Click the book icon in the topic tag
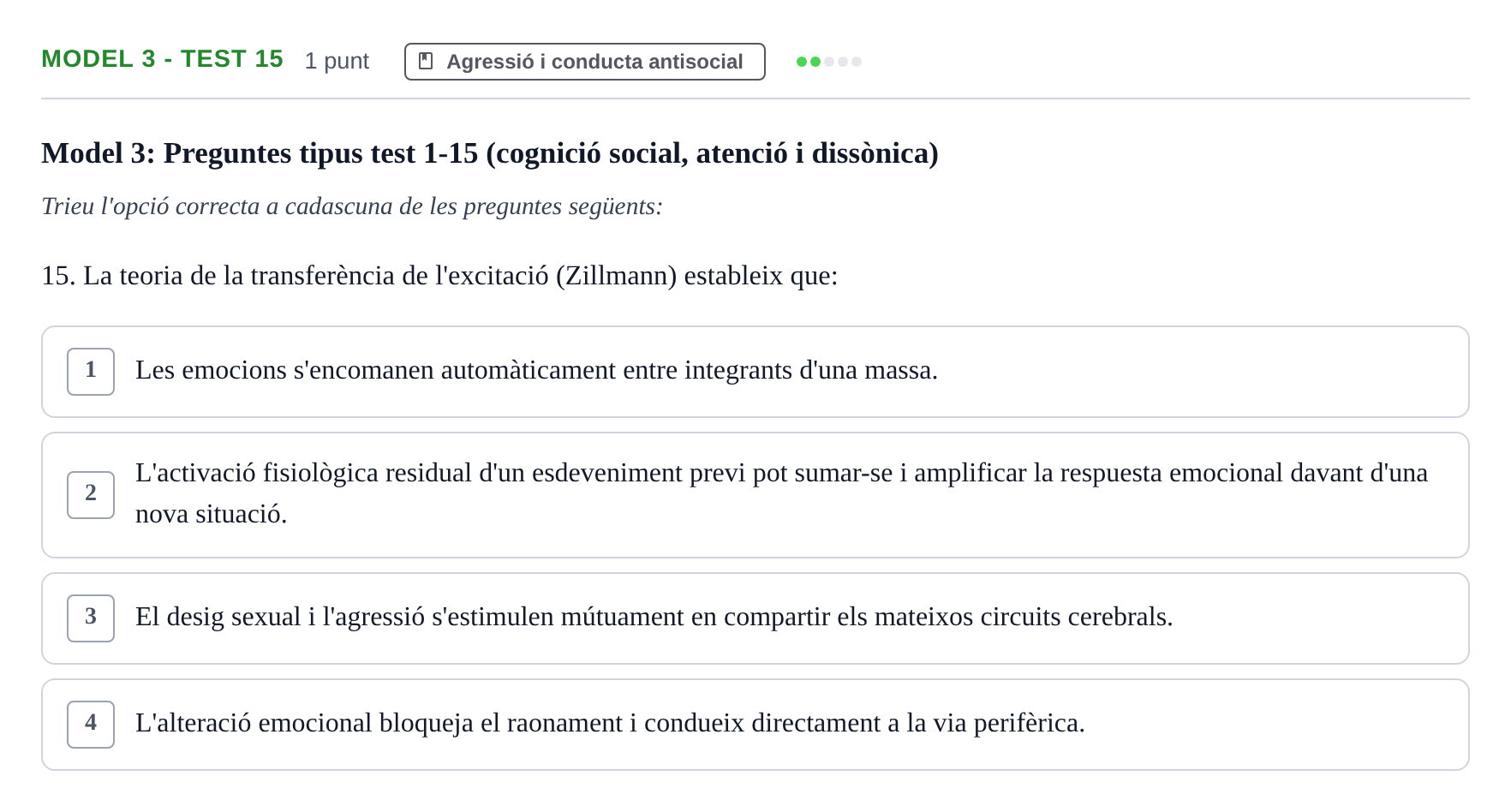This screenshot has height=812, width=1511. coord(426,61)
